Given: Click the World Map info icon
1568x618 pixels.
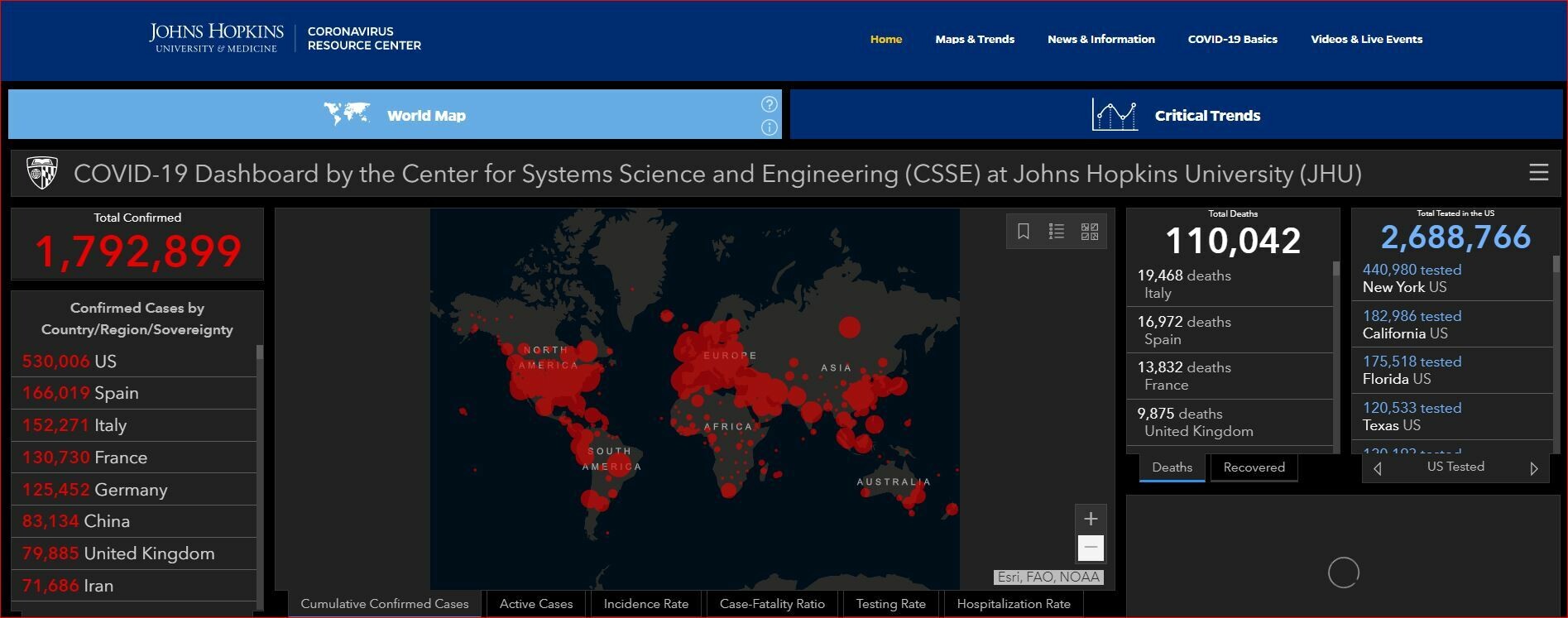Looking at the screenshot, I should 770,127.
